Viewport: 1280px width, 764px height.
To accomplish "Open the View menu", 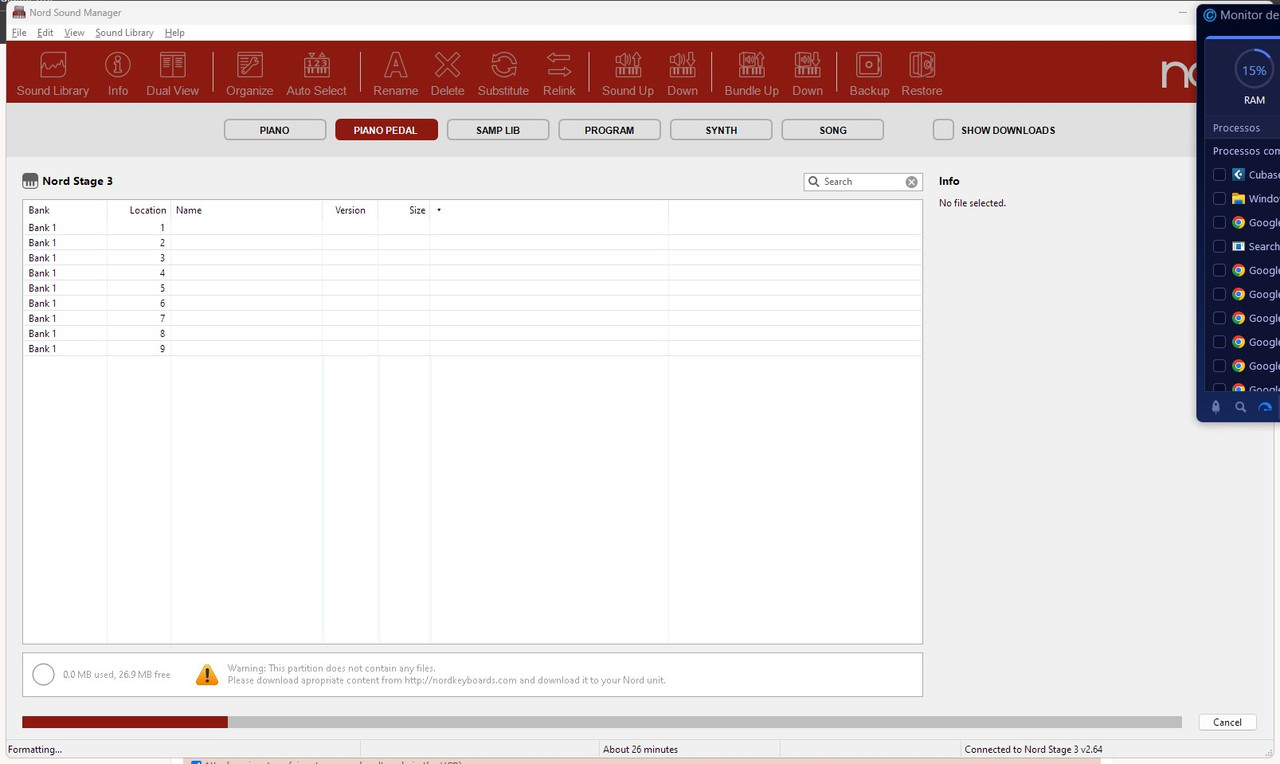I will [x=74, y=33].
